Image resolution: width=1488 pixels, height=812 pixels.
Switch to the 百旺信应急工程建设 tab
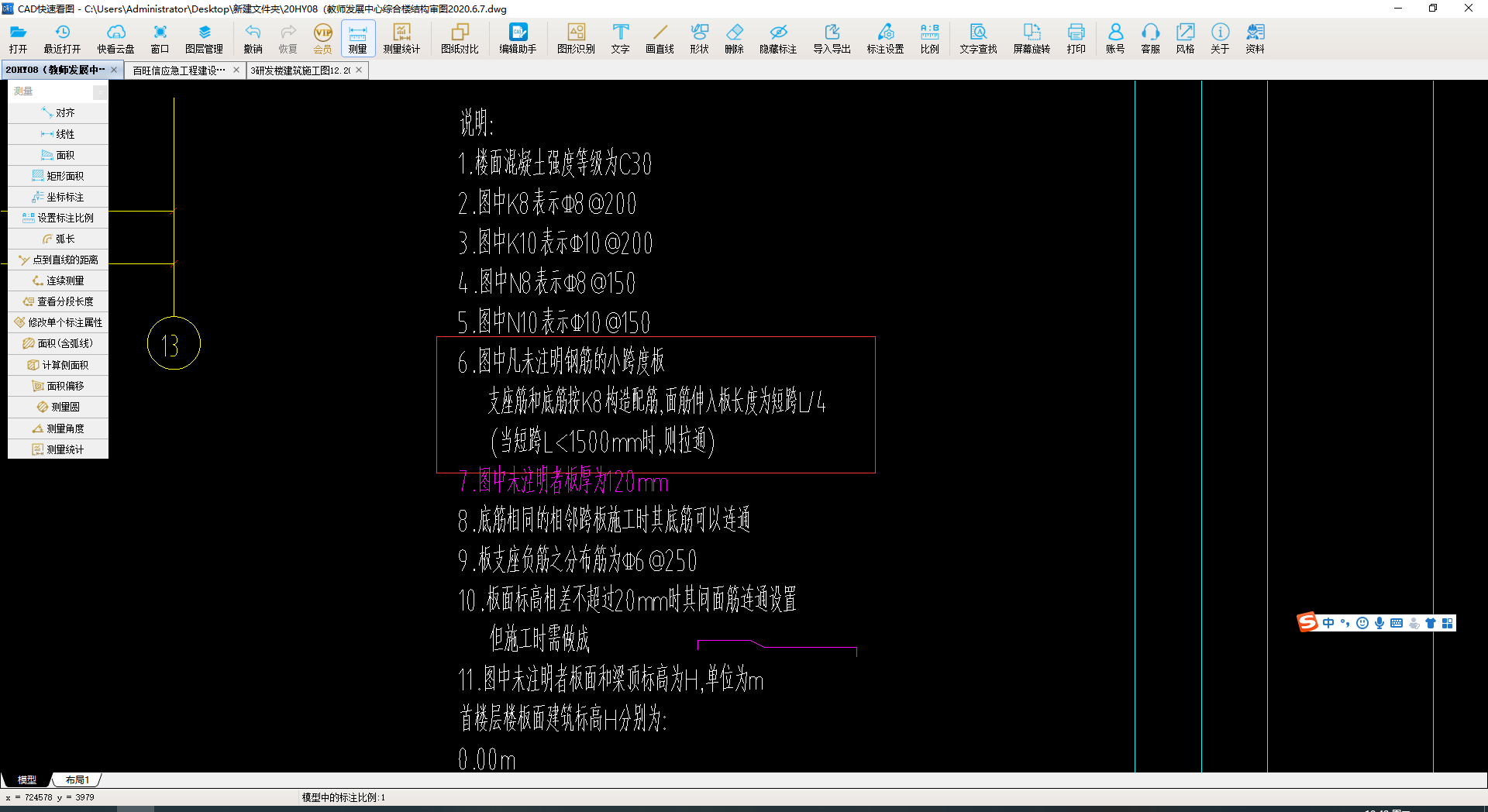(179, 70)
